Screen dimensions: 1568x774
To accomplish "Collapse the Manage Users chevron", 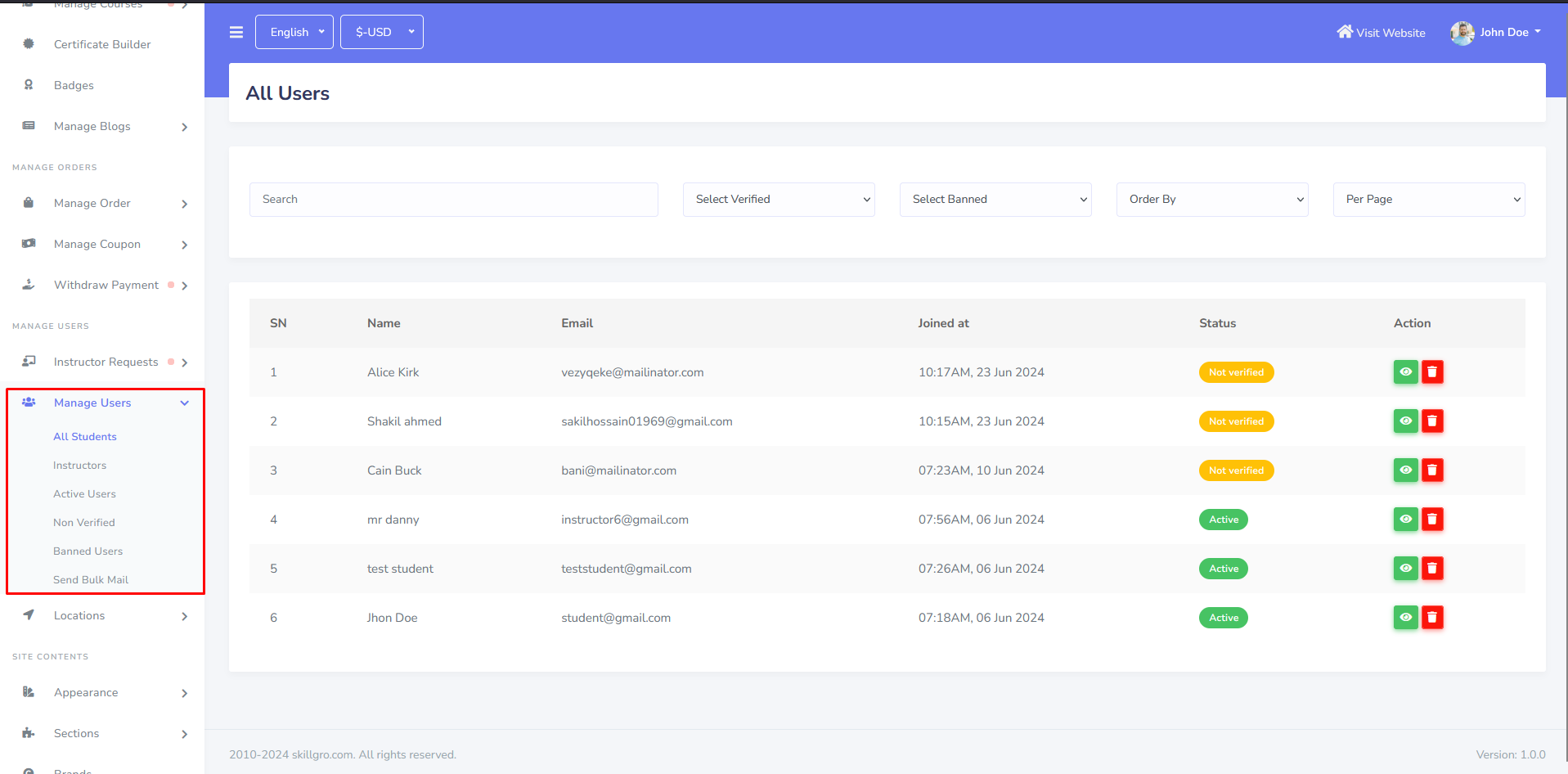I will pyautogui.click(x=185, y=403).
